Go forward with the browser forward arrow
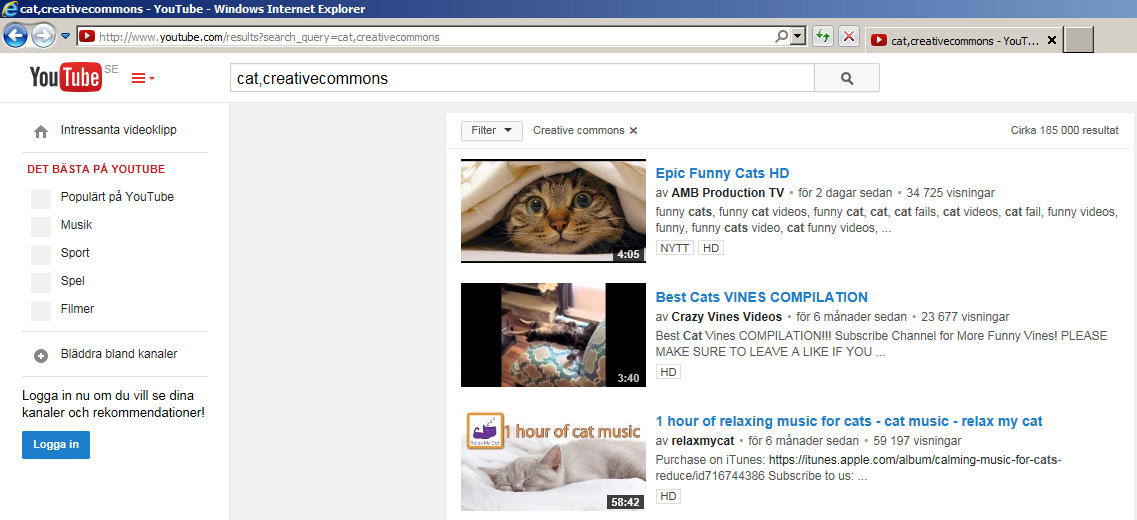The width and height of the screenshot is (1137, 520). (43, 36)
